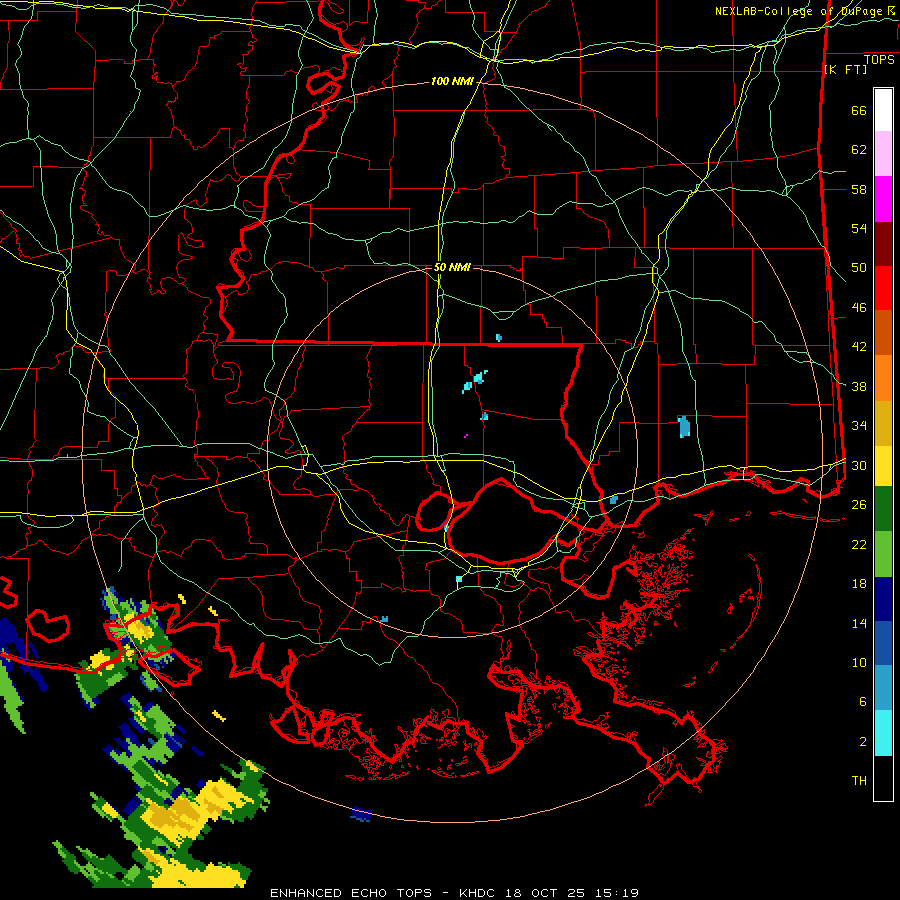Click the '10' legend value
This screenshot has width=900, height=900.
click(859, 662)
